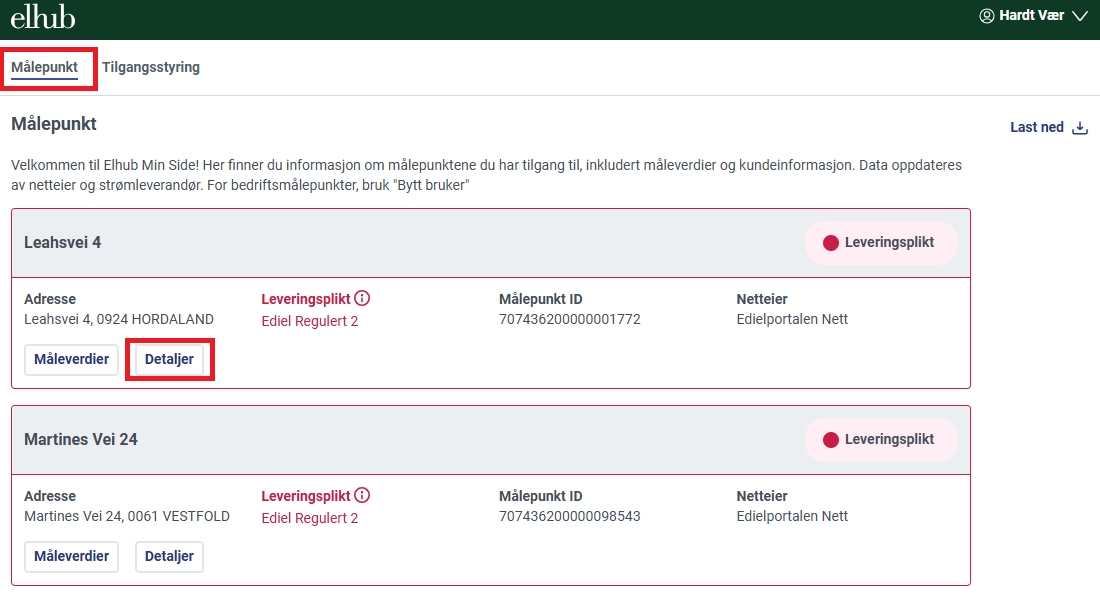Screen dimensions: 1100x594
Task: Click red status dot on Leahsvei 4 badge
Action: (x=831, y=243)
